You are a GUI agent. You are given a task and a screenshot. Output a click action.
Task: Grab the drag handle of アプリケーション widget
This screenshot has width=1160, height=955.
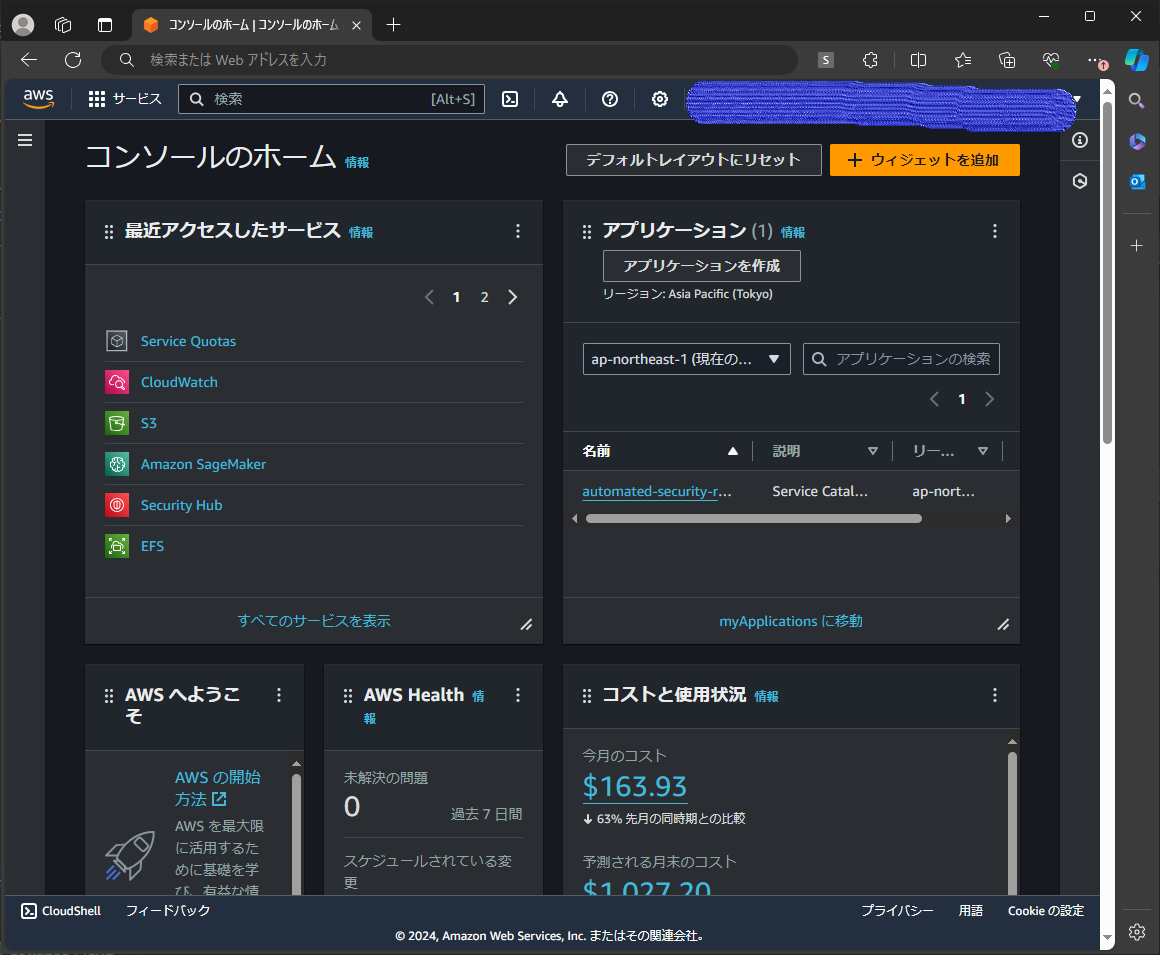click(587, 232)
